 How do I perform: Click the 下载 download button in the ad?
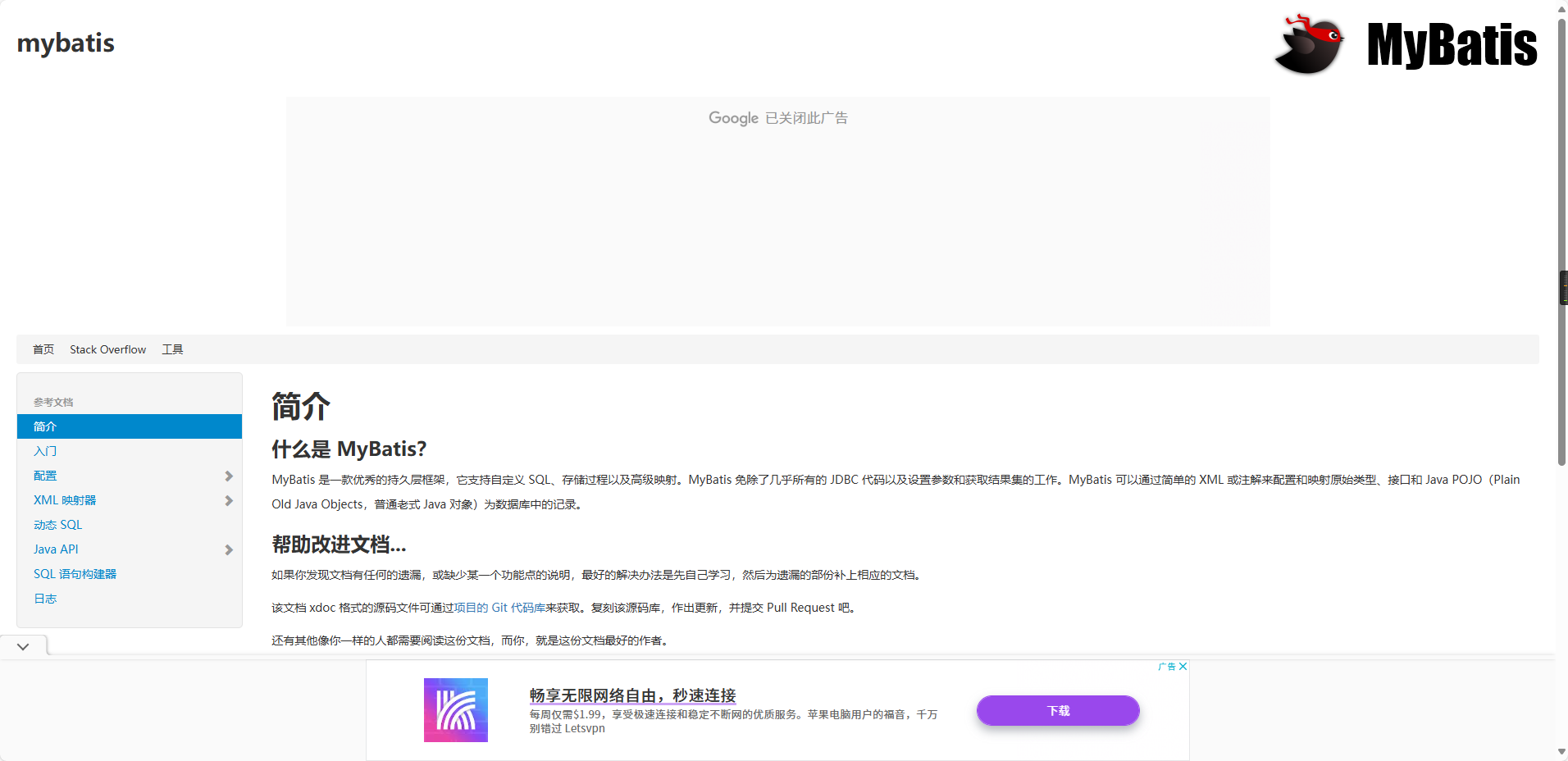coord(1056,710)
